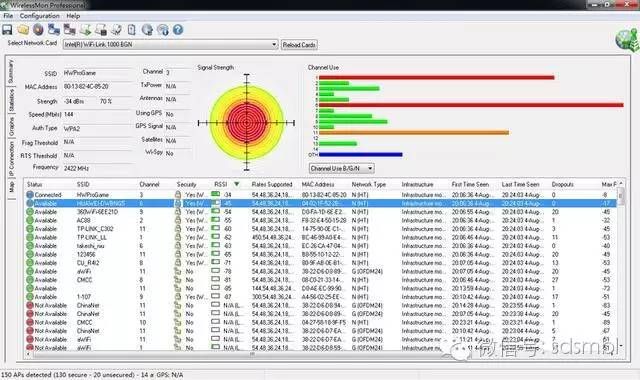Image resolution: width=640 pixels, height=380 pixels.
Task: Switch to the IP Connection side tab
Action: click(x=11, y=158)
